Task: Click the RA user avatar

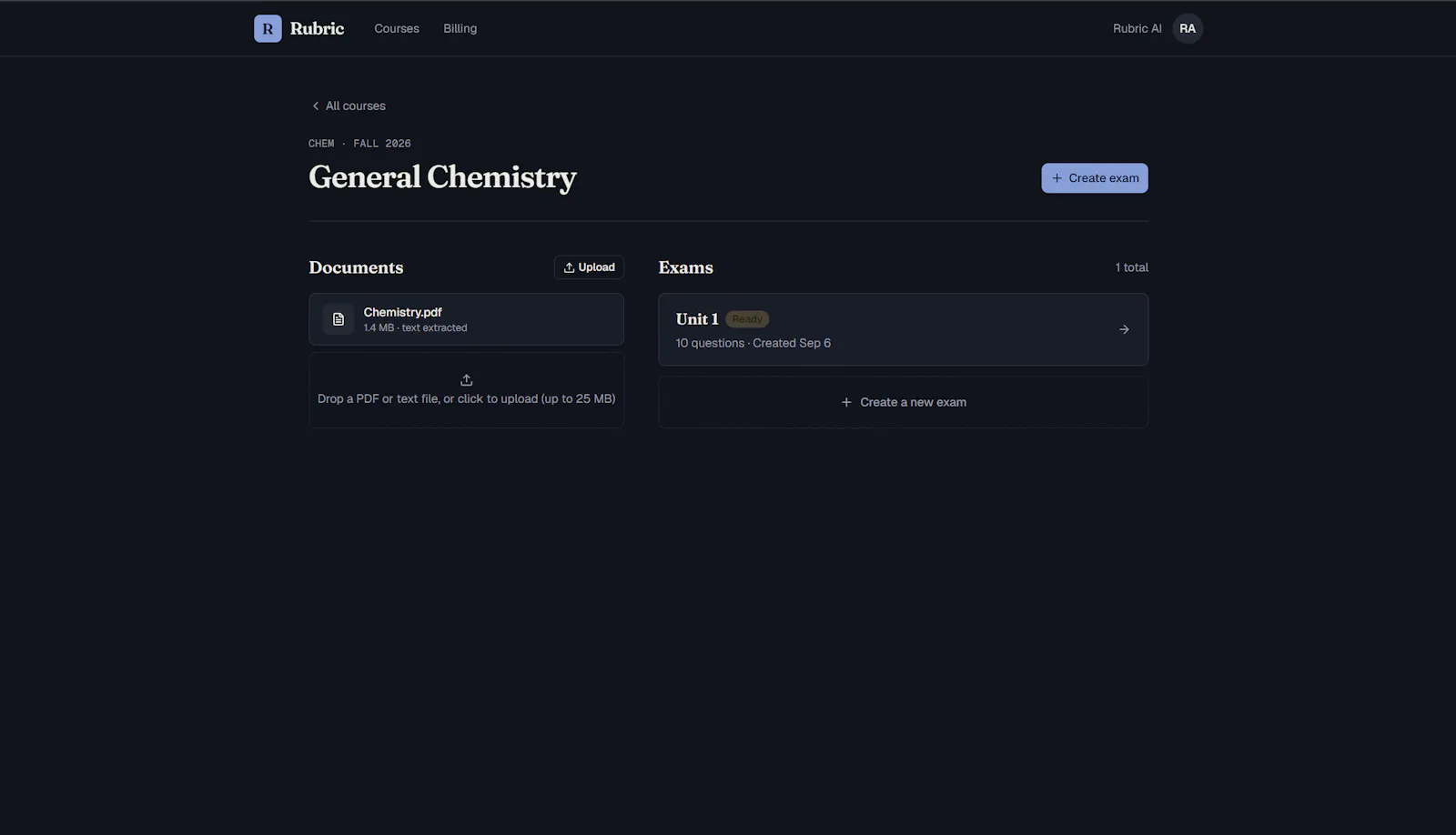Action: pos(1188,28)
